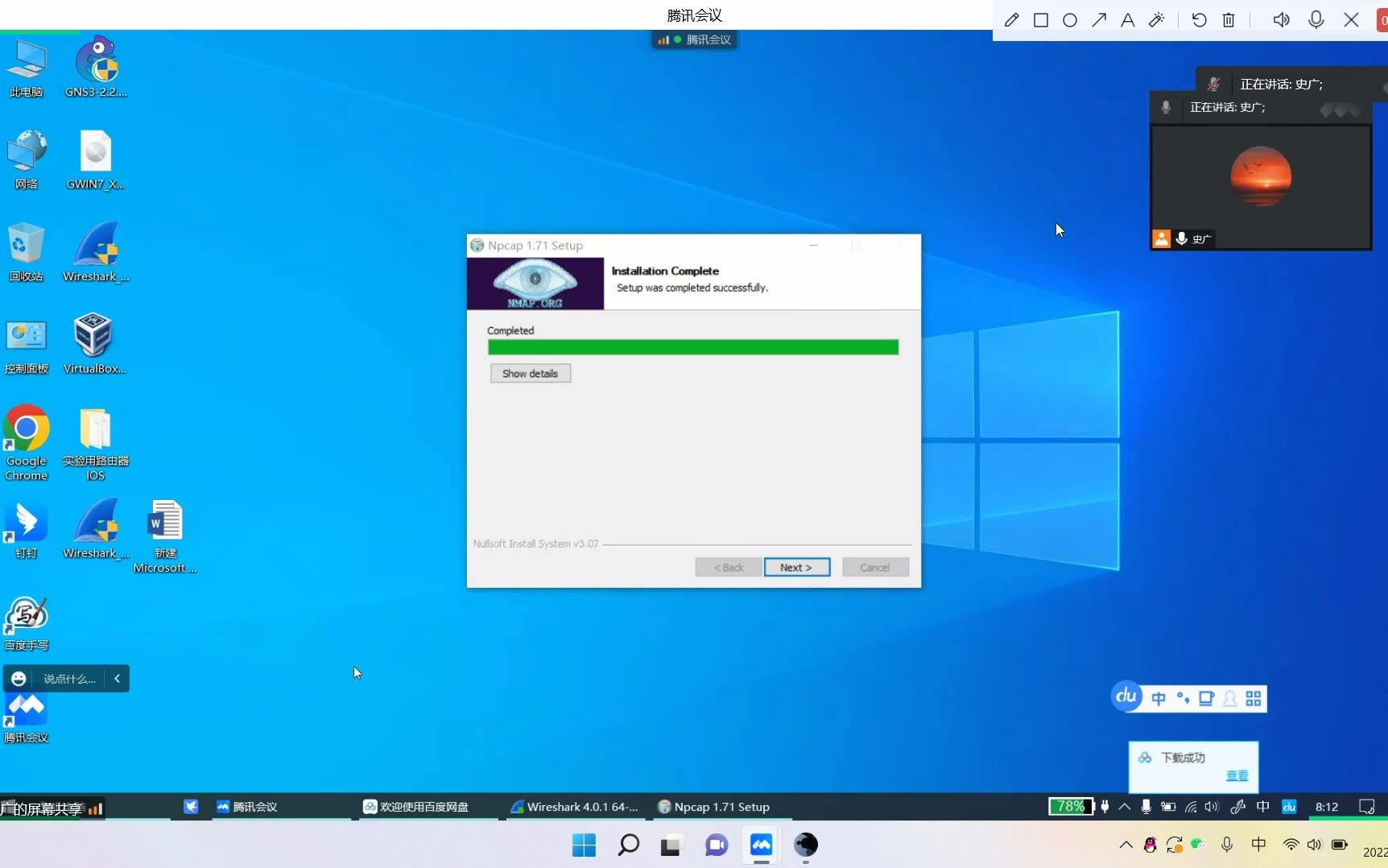Image resolution: width=1388 pixels, height=868 pixels.
Task: Open Windows taskbar search
Action: coord(628,845)
